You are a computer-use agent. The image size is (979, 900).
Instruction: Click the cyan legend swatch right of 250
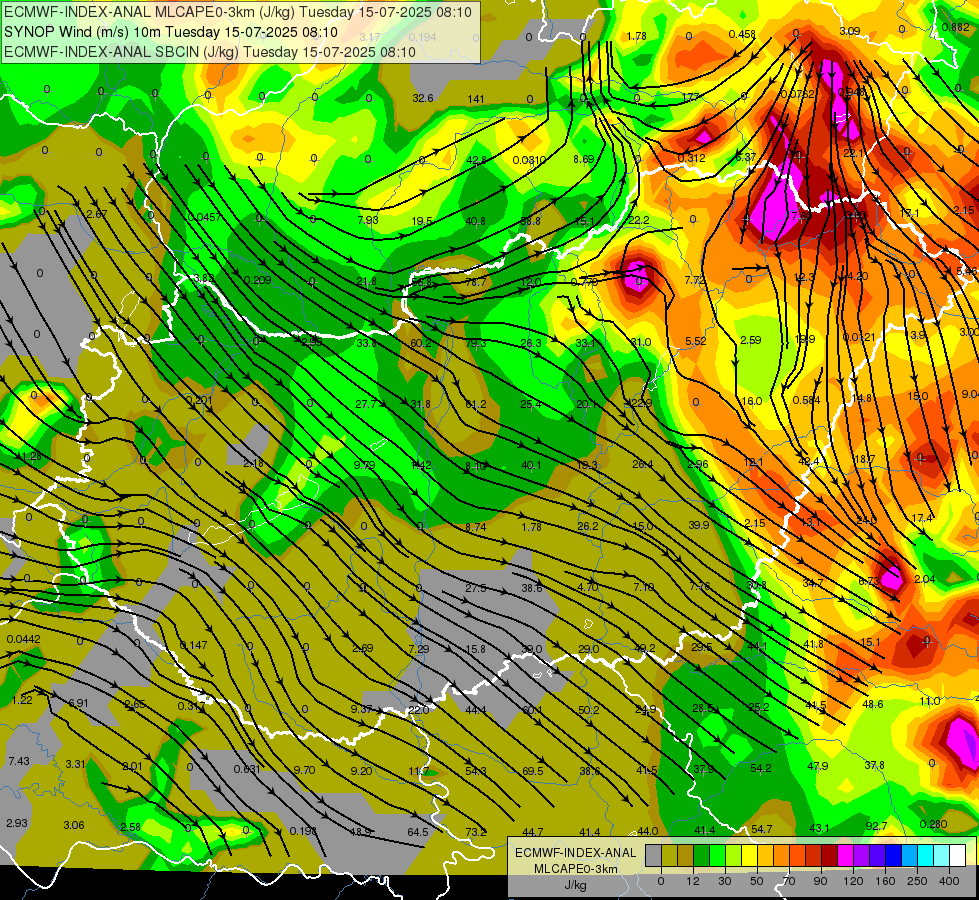tap(926, 855)
